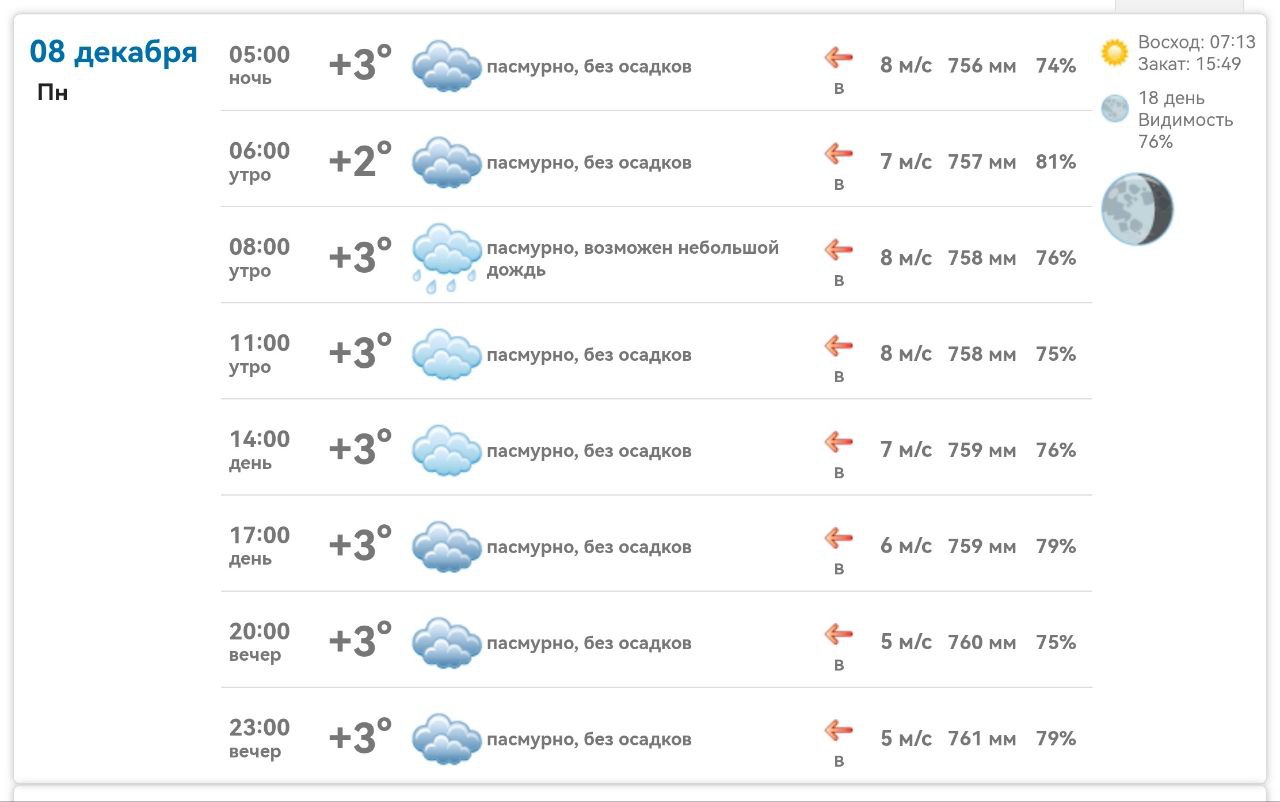Click the 20:00 вечер time label
This screenshot has height=802, width=1280.
click(259, 642)
